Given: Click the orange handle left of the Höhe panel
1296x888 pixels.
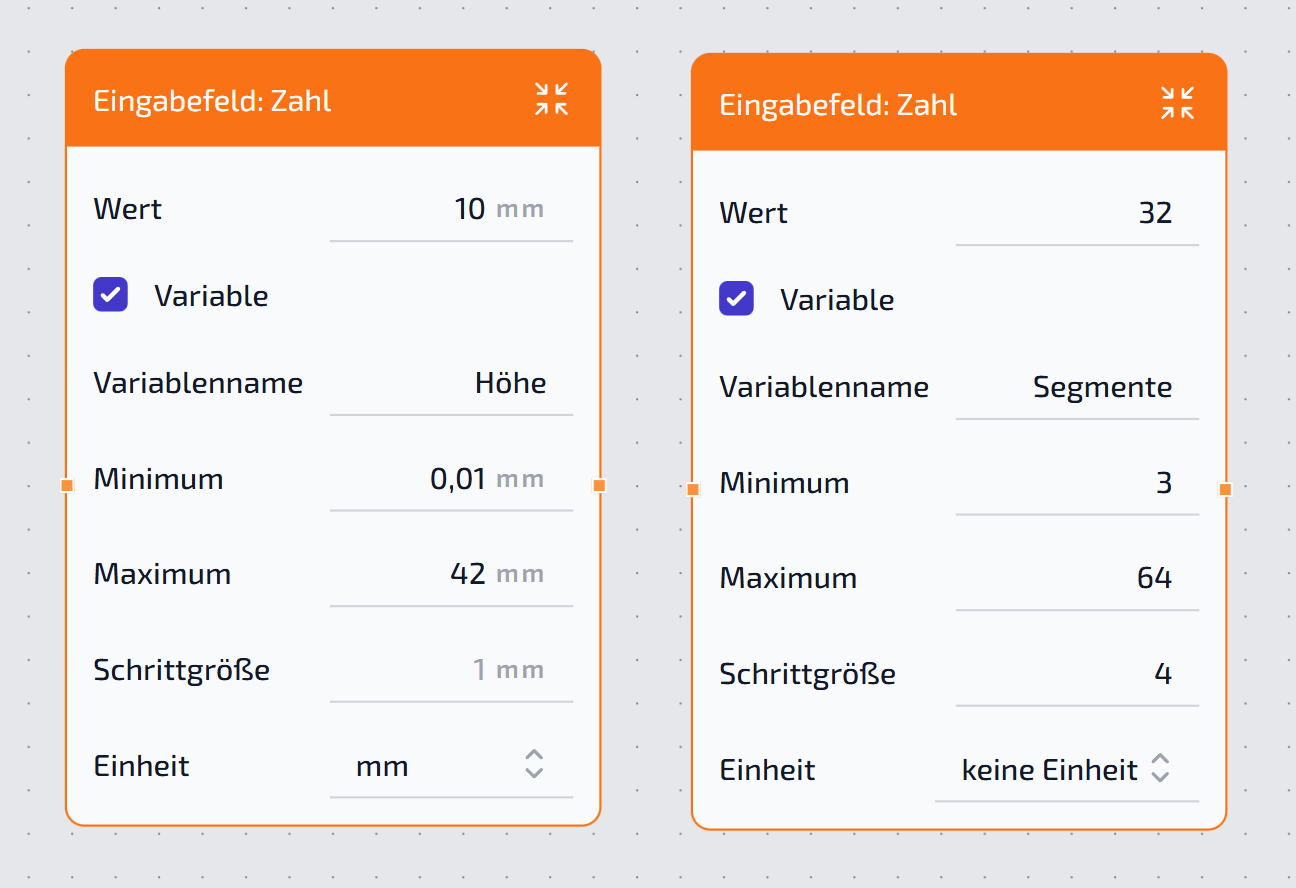Looking at the screenshot, I should pos(67,485).
